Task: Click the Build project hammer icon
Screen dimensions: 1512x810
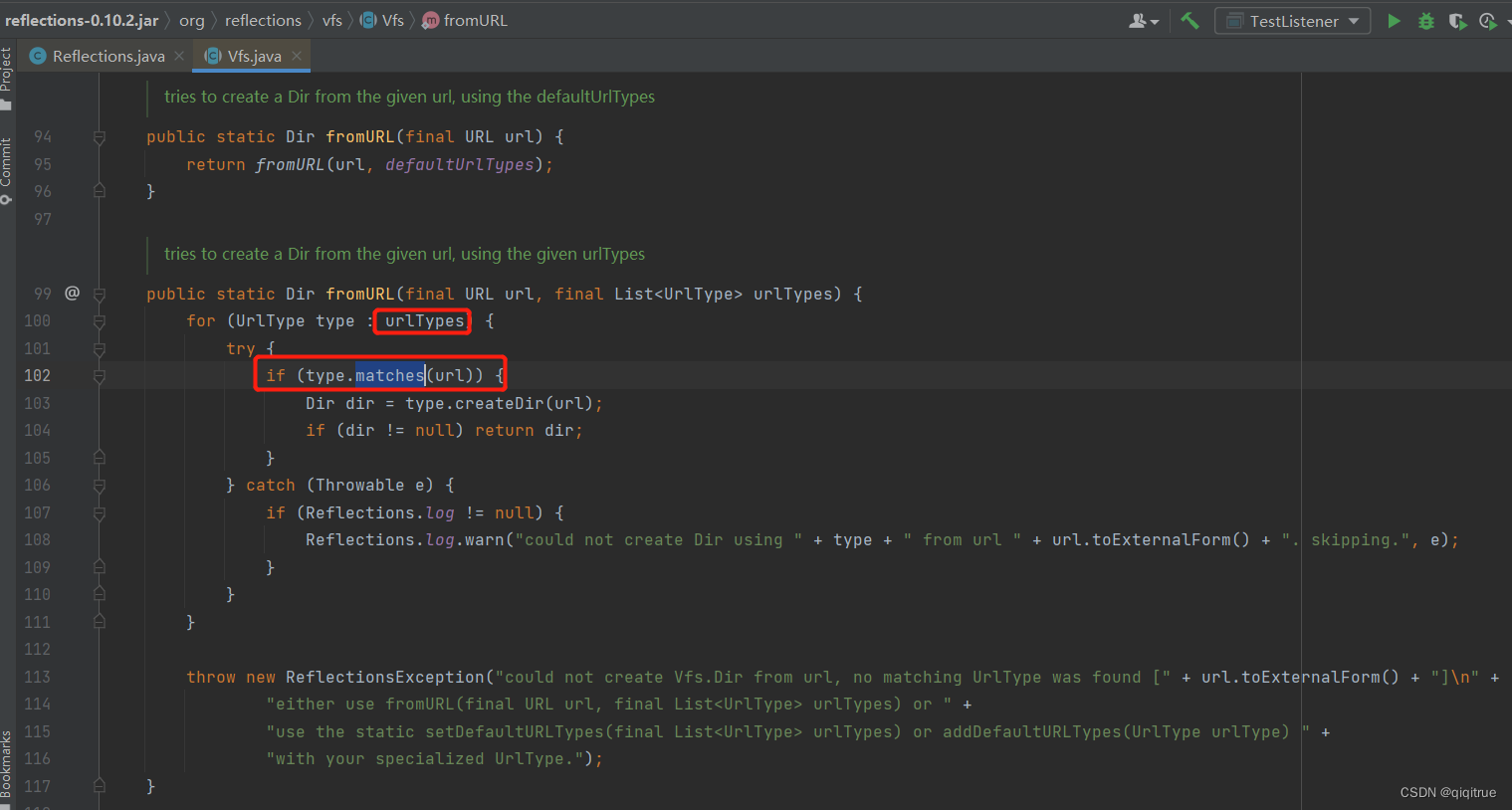Action: click(x=1189, y=20)
